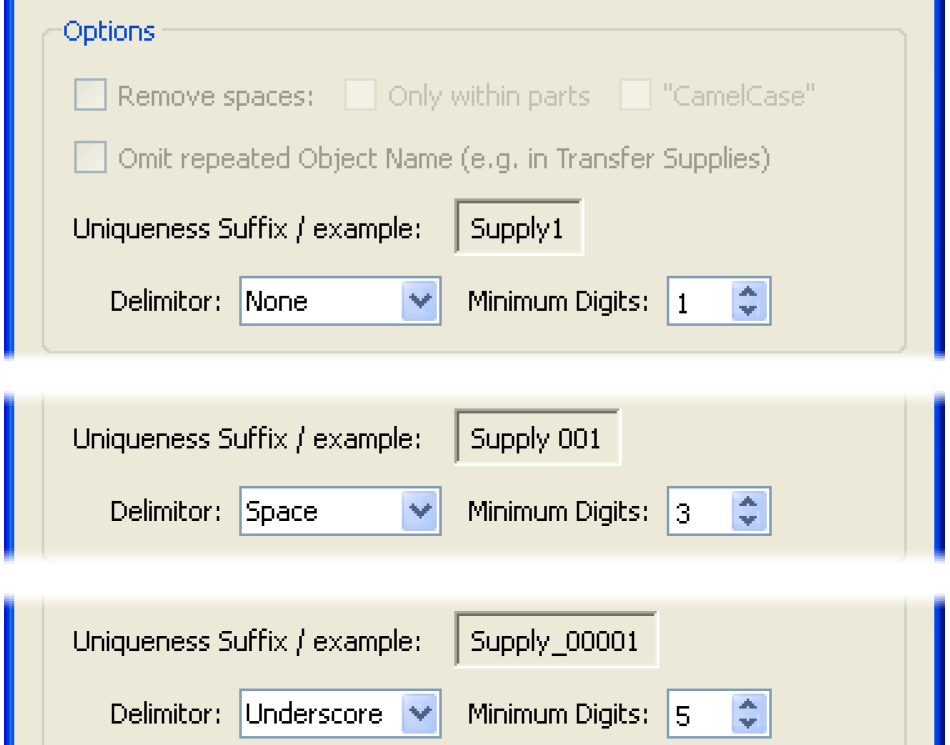
Task: Toggle the CamelCase checkbox
Action: (635, 97)
